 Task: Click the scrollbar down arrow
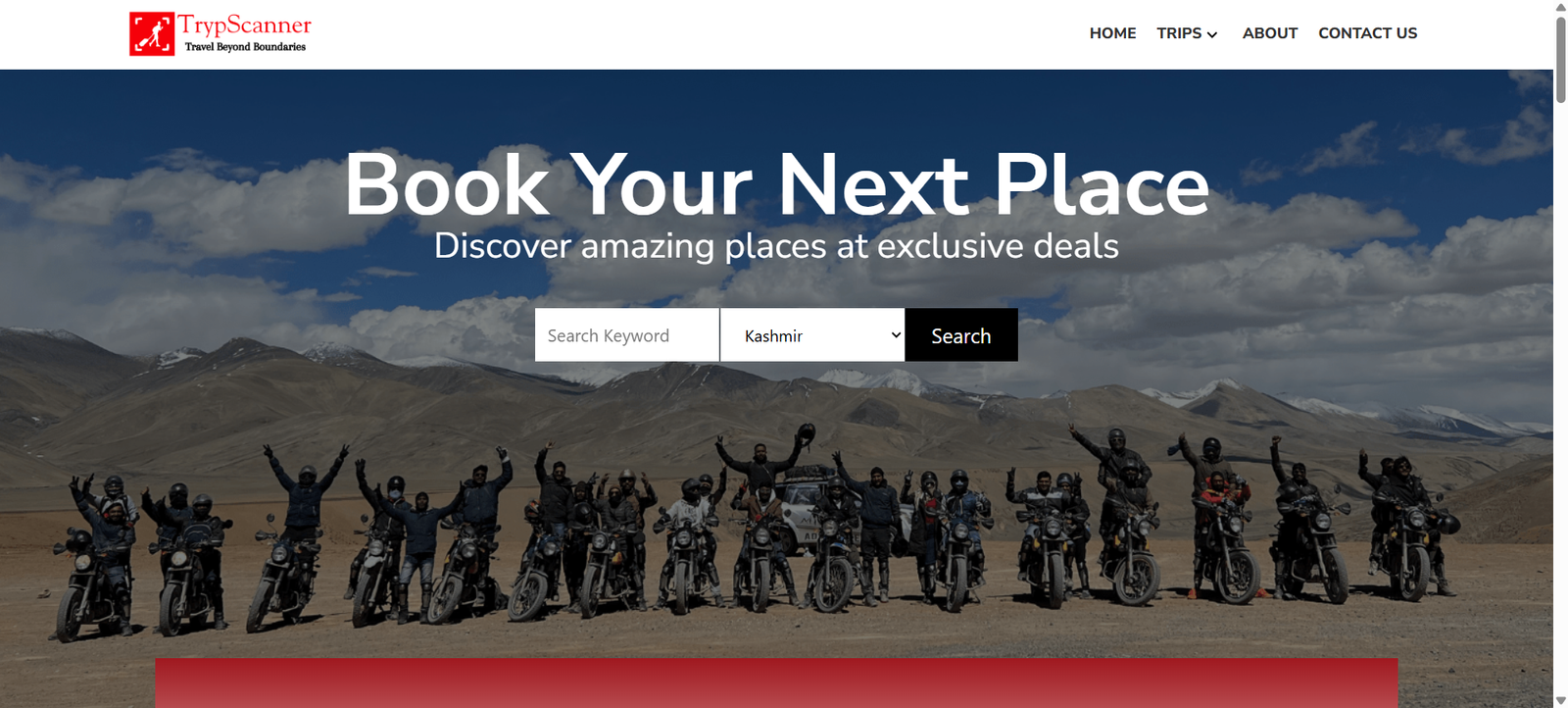click(x=1560, y=700)
